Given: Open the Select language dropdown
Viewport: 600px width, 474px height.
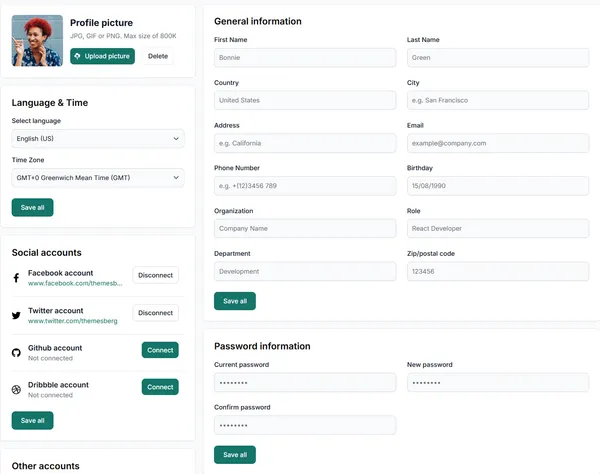Looking at the screenshot, I should (x=98, y=138).
